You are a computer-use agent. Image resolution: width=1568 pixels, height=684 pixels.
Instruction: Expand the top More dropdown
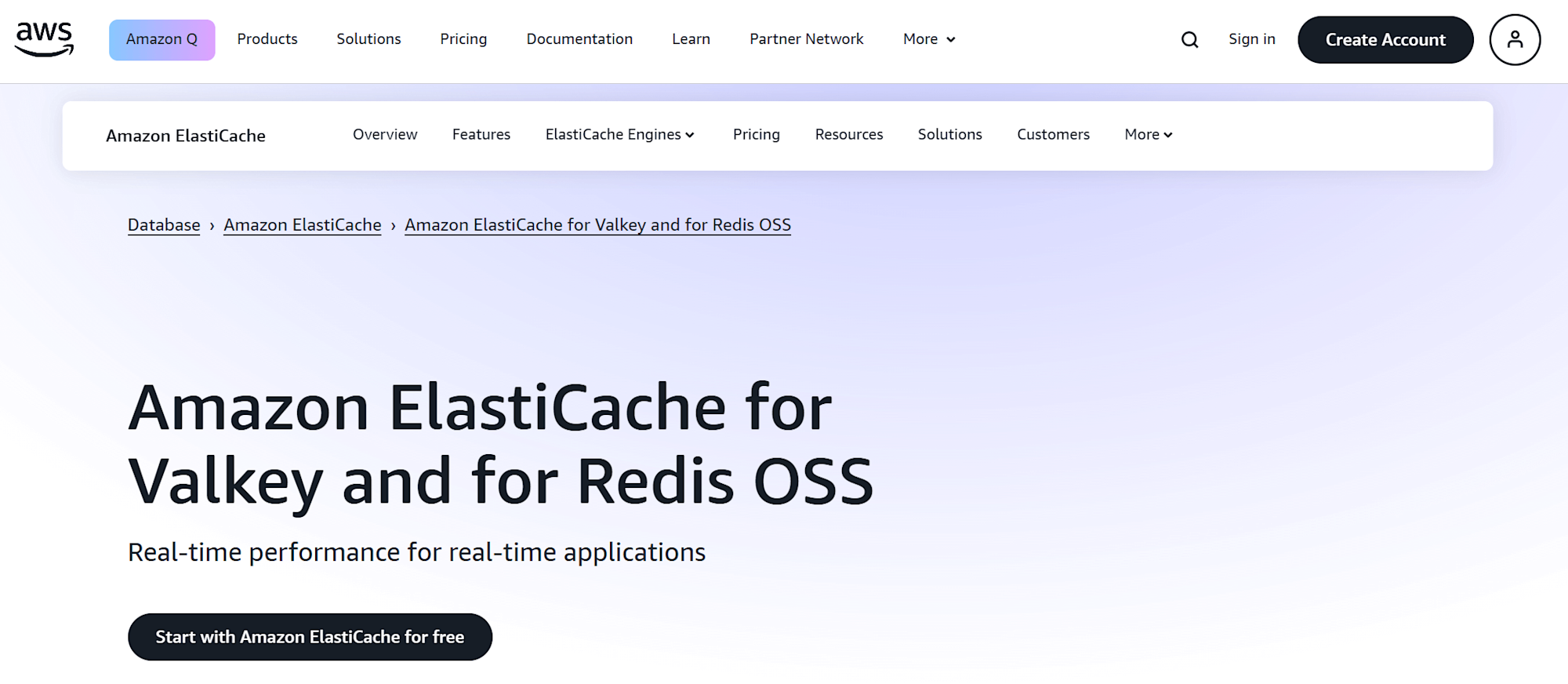tap(929, 39)
